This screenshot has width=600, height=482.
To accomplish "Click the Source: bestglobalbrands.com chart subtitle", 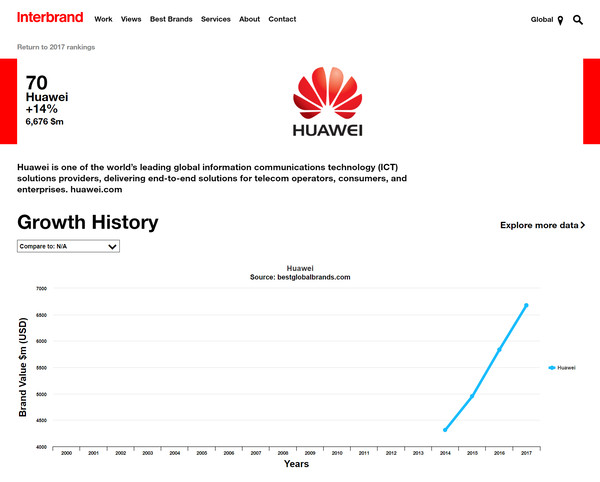I will click(x=300, y=277).
